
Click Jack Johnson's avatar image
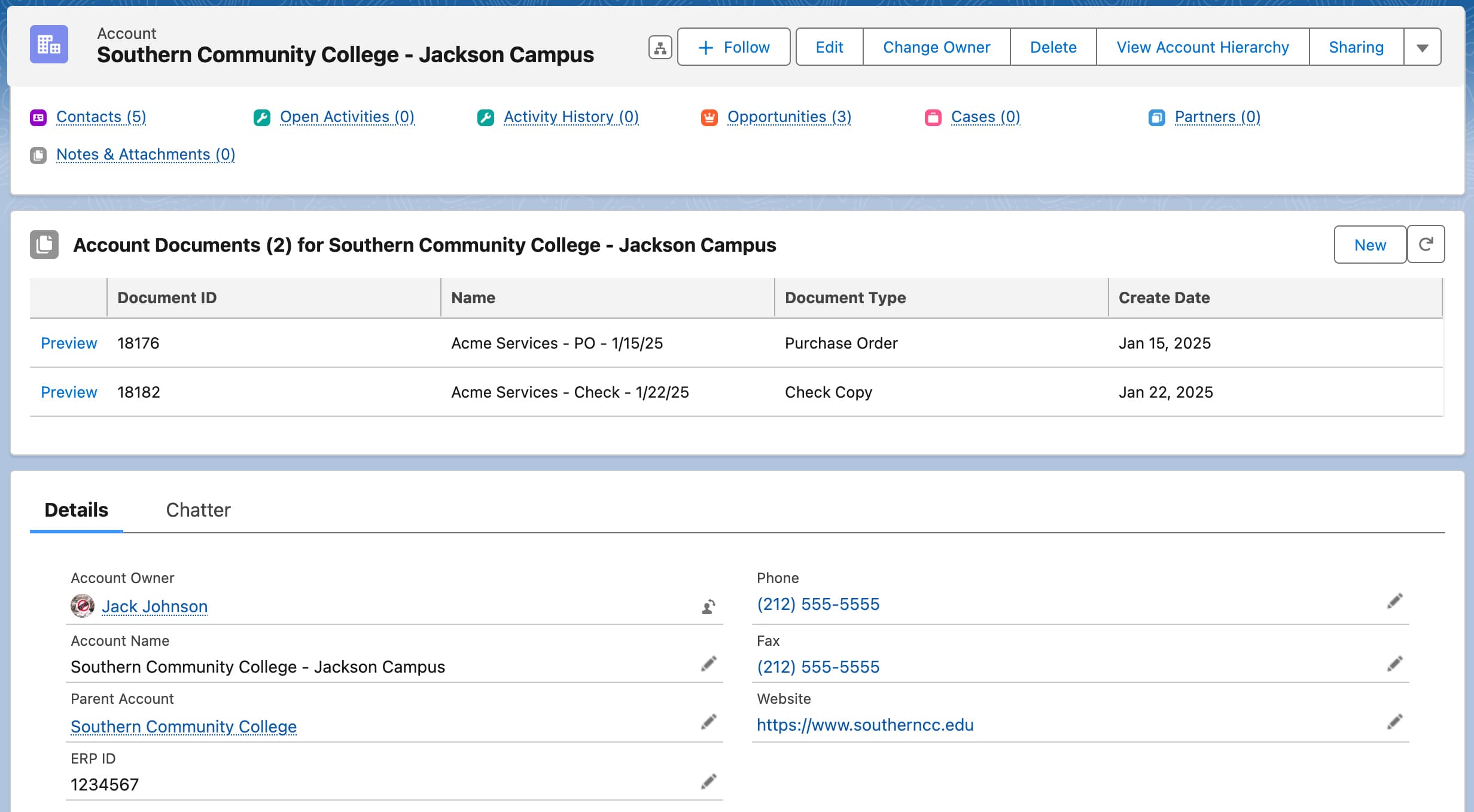[x=83, y=606]
